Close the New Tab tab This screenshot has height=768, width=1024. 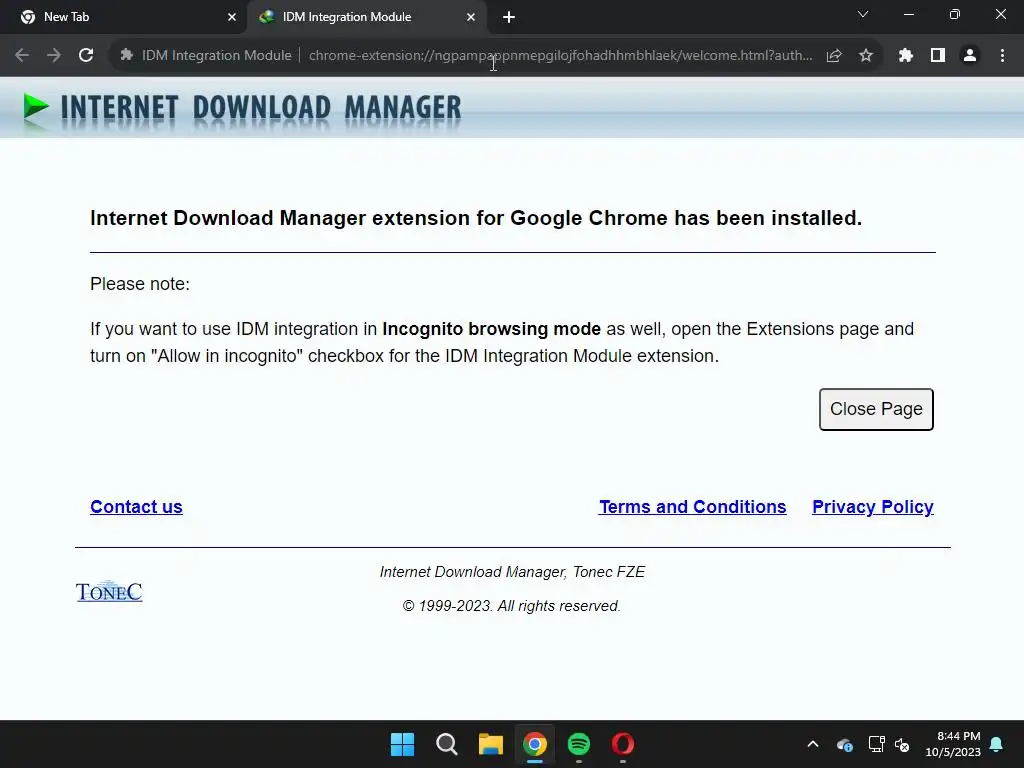click(x=232, y=17)
